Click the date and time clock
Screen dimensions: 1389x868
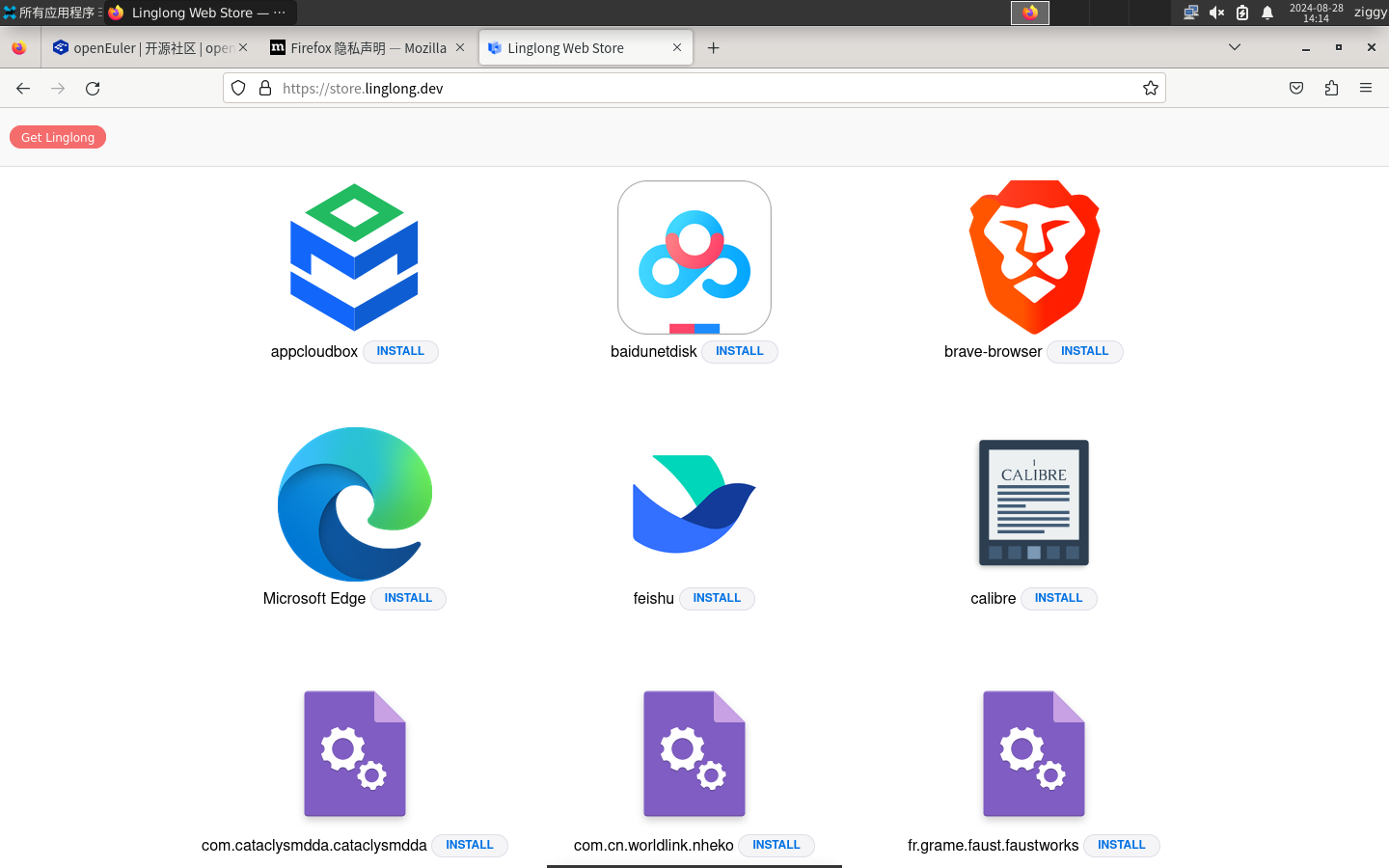pos(1316,13)
